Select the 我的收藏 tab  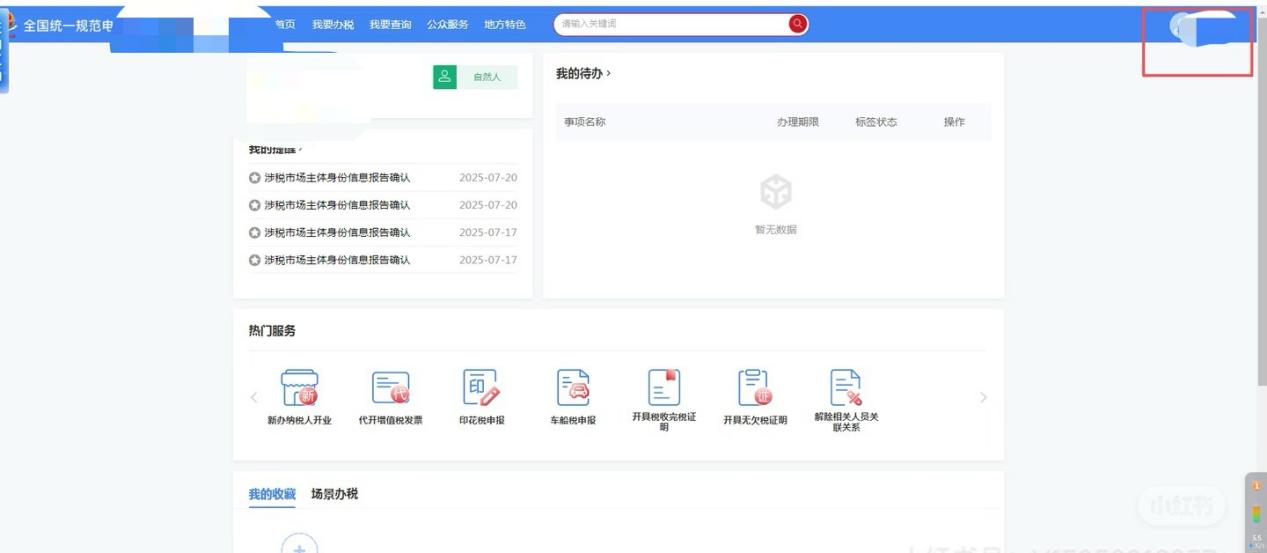(272, 494)
